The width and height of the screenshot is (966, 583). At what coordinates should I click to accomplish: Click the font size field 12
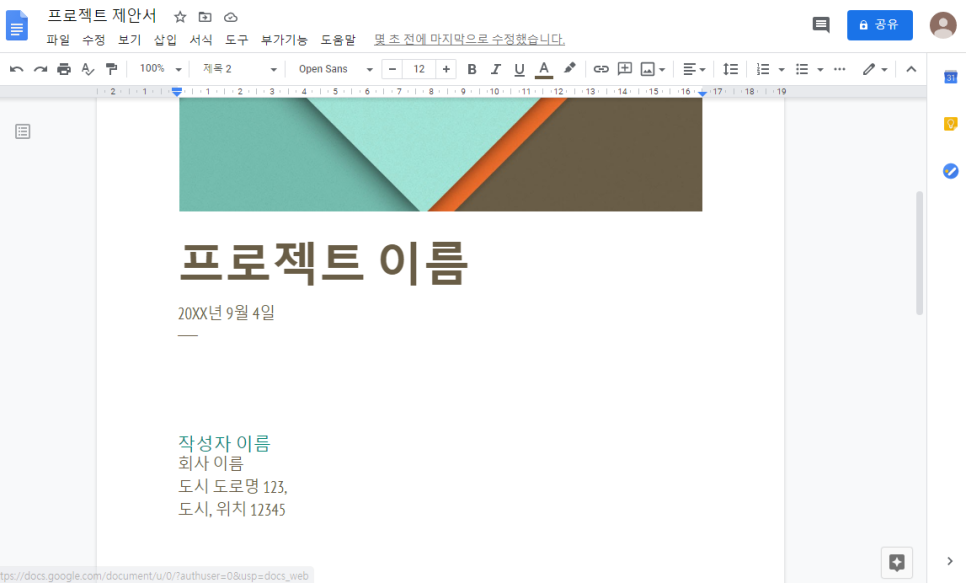(x=419, y=69)
